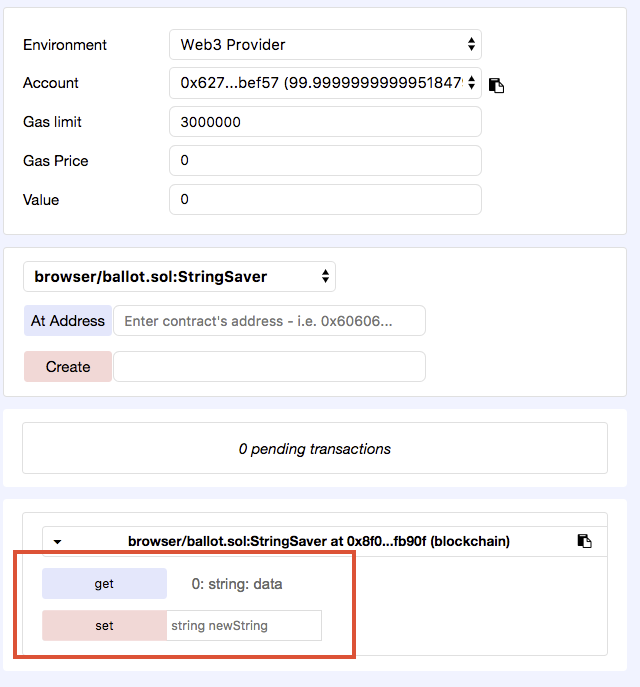Click the contract address input box
Screen dimensions: 640x687
point(269,321)
